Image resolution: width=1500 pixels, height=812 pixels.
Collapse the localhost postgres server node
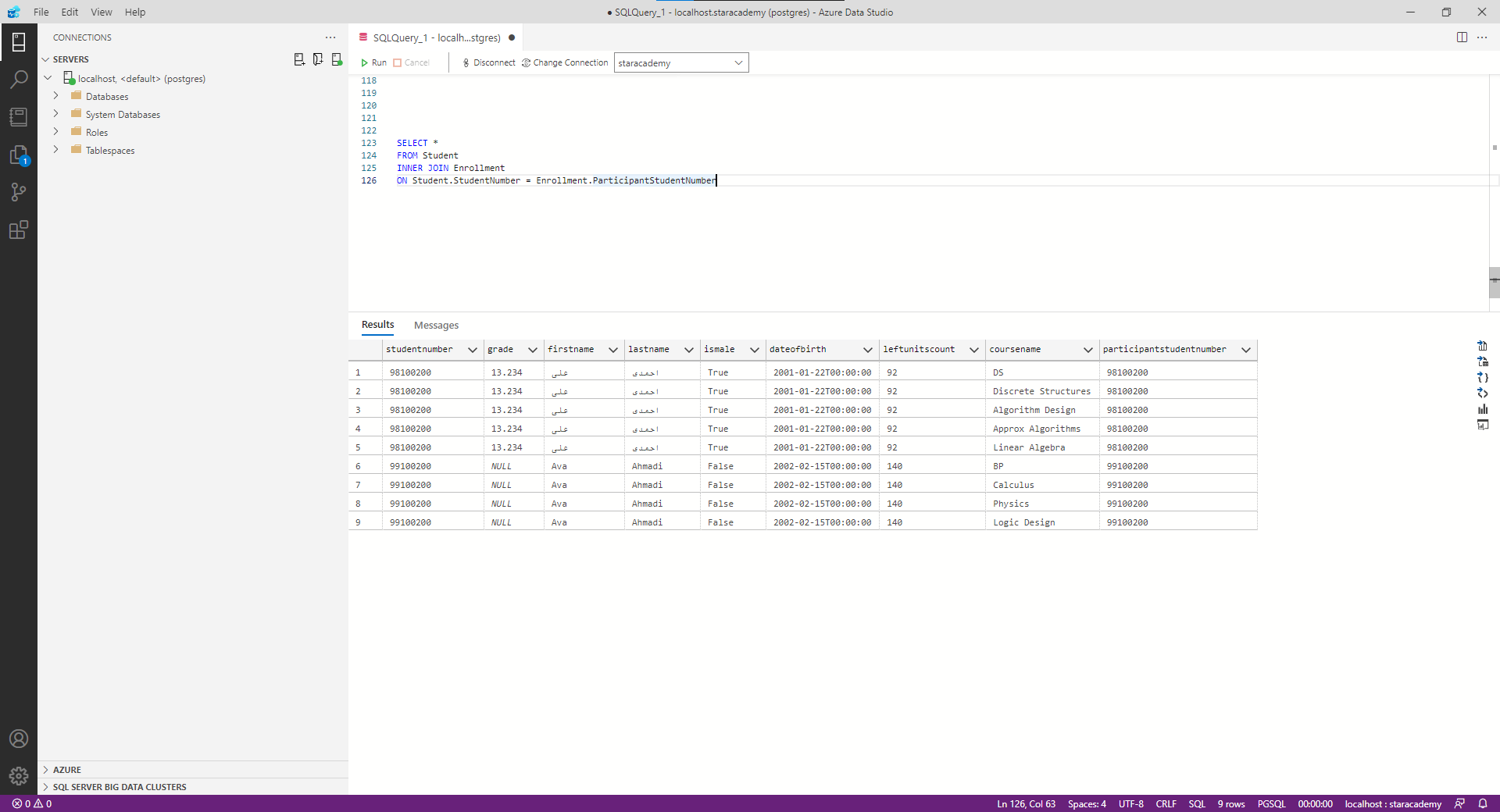click(x=48, y=78)
